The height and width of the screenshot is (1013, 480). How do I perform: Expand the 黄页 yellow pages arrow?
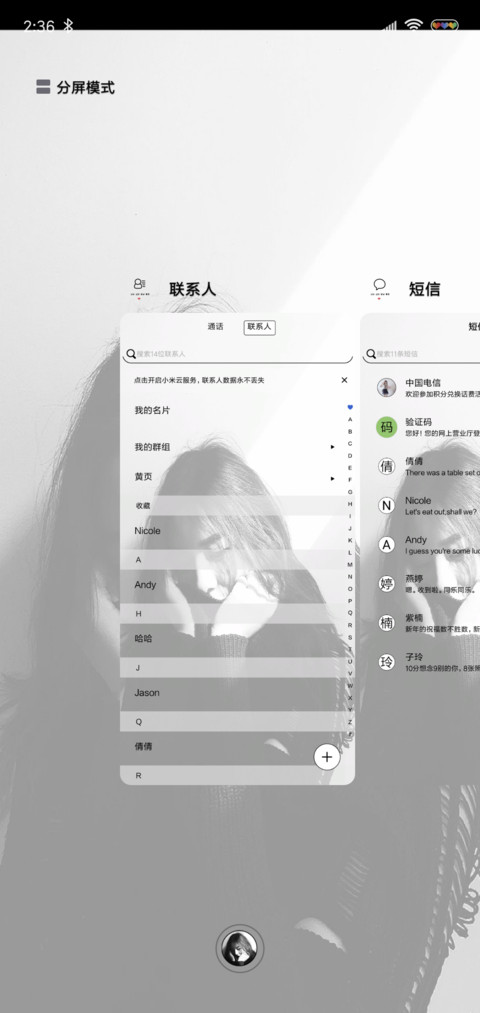point(333,479)
